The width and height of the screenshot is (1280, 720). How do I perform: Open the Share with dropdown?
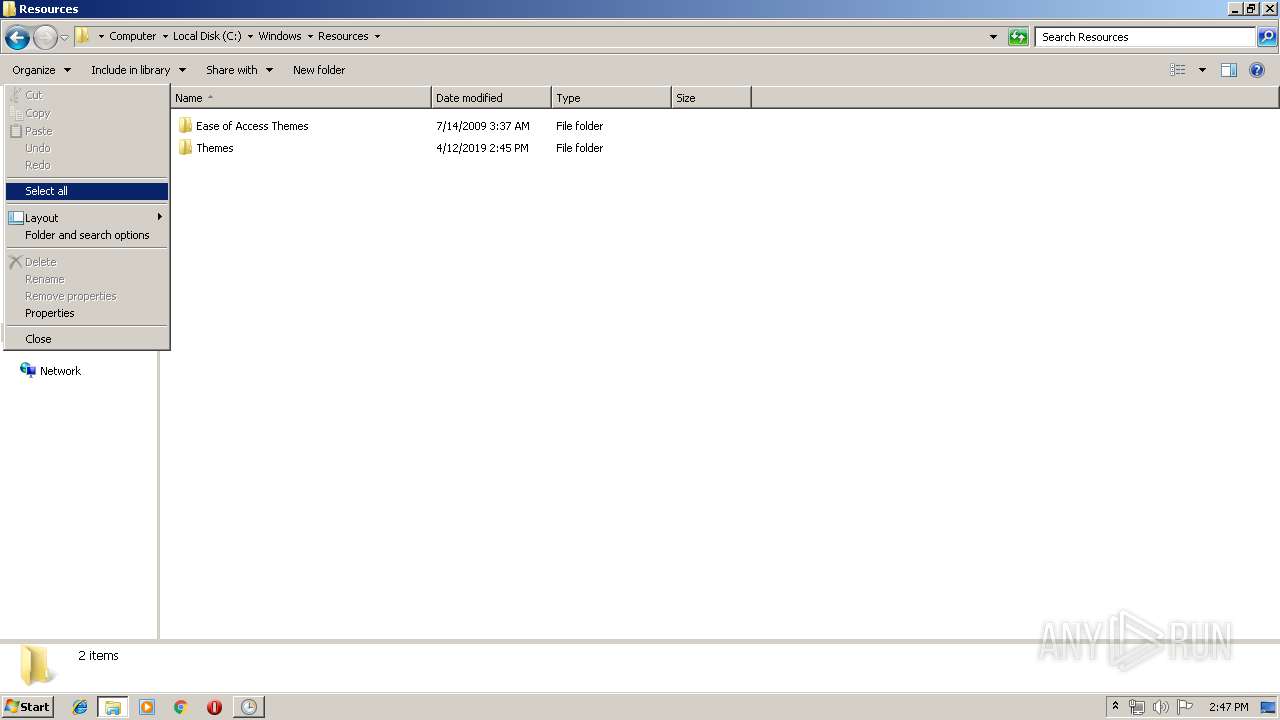click(239, 70)
